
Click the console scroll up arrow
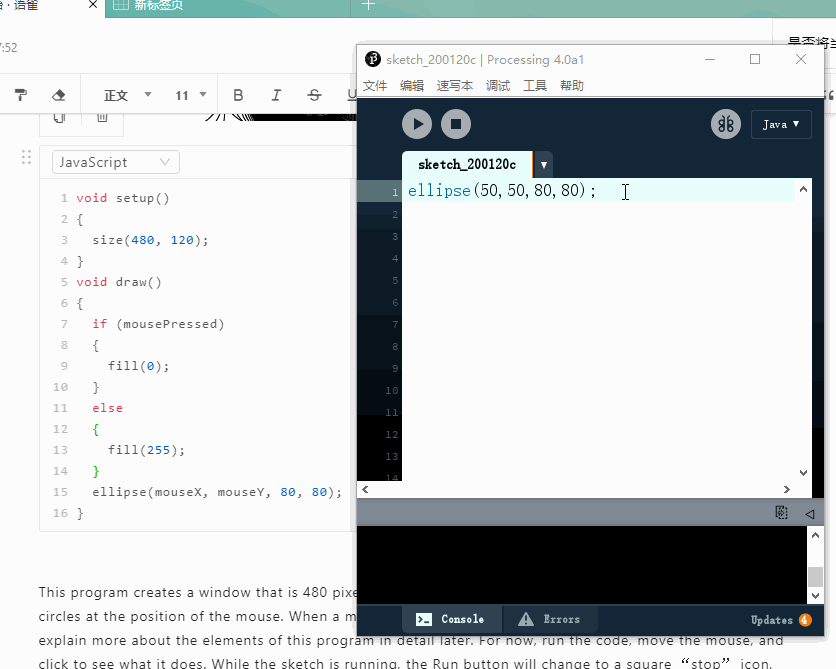[x=815, y=535]
